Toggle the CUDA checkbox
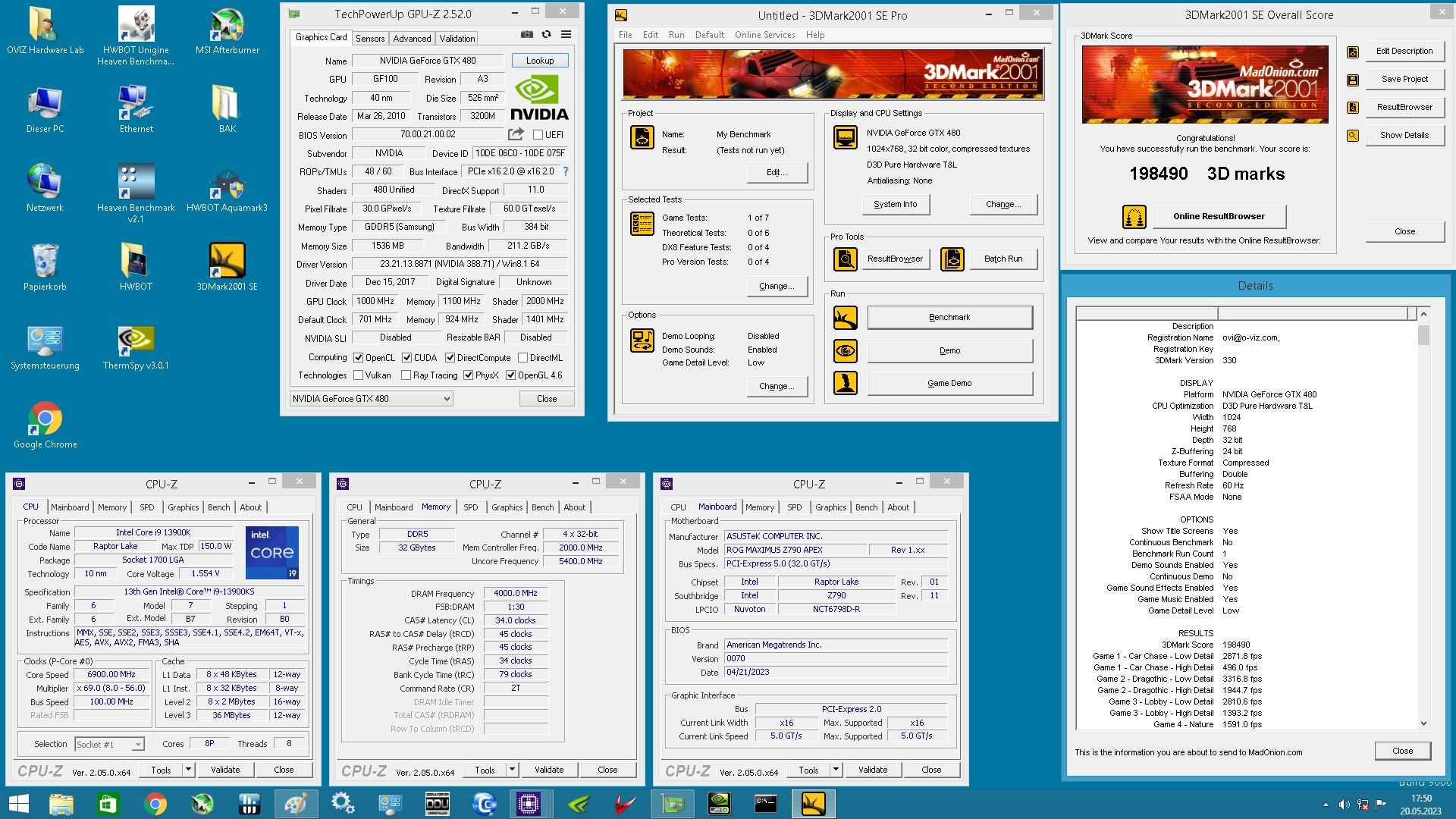Screen dimensions: 1456x819 [406, 358]
